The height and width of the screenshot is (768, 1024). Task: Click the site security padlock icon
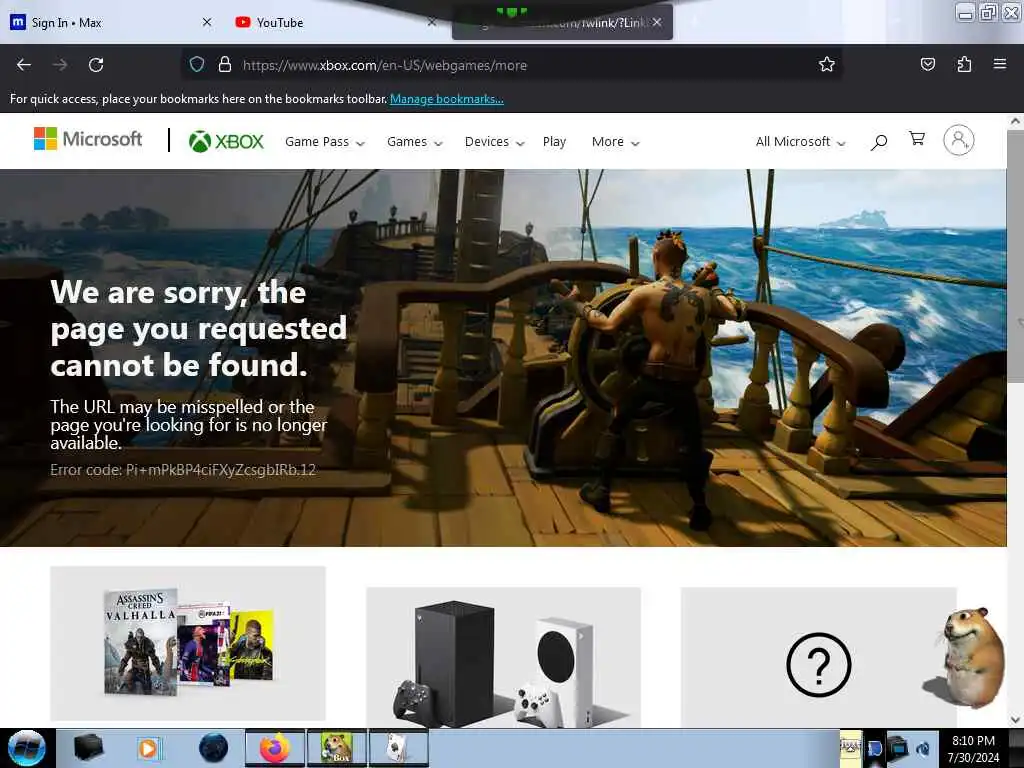pyautogui.click(x=225, y=65)
